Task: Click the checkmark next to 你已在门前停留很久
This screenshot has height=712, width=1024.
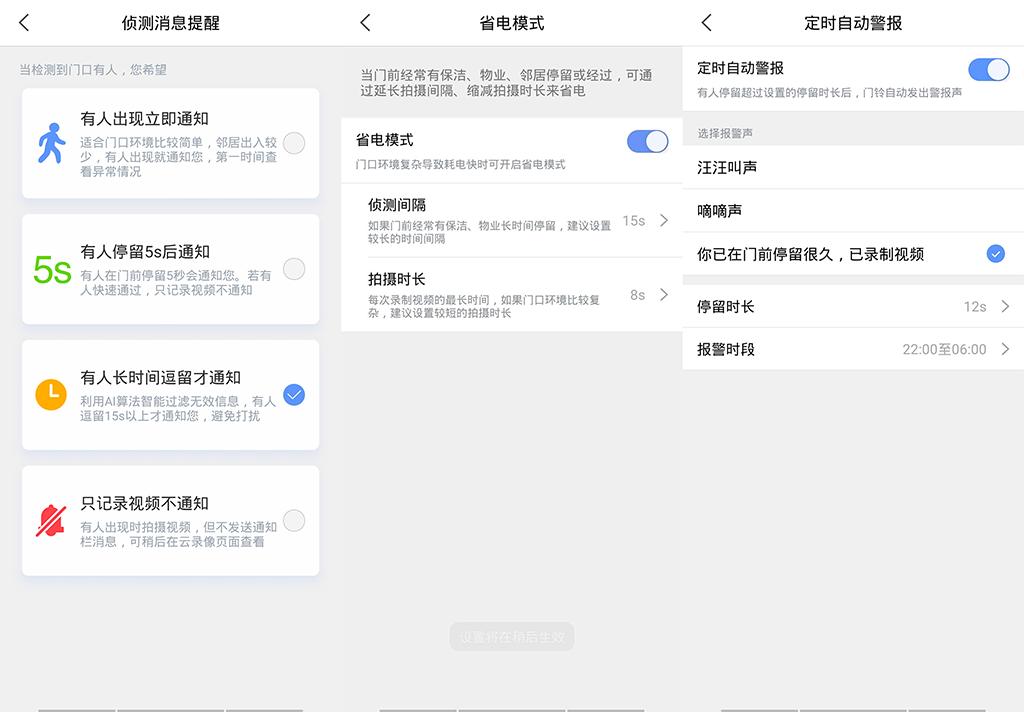Action: coord(996,255)
